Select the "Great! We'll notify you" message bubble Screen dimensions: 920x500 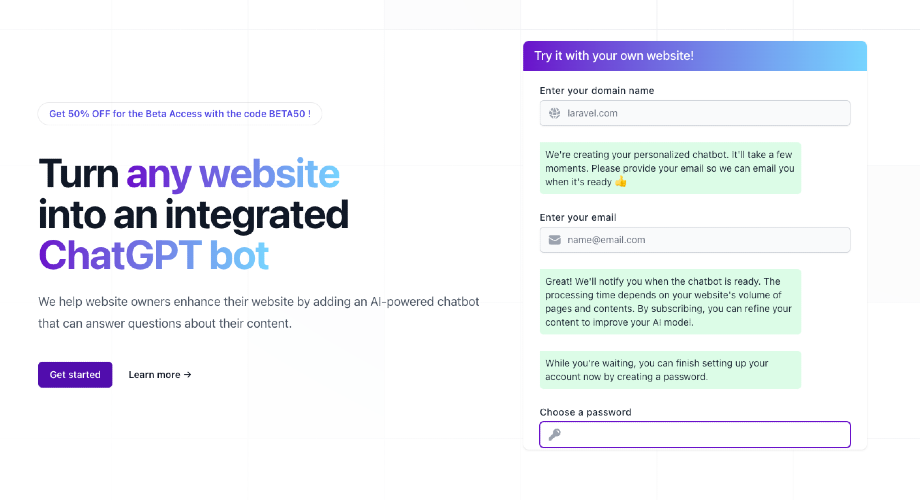(670, 302)
